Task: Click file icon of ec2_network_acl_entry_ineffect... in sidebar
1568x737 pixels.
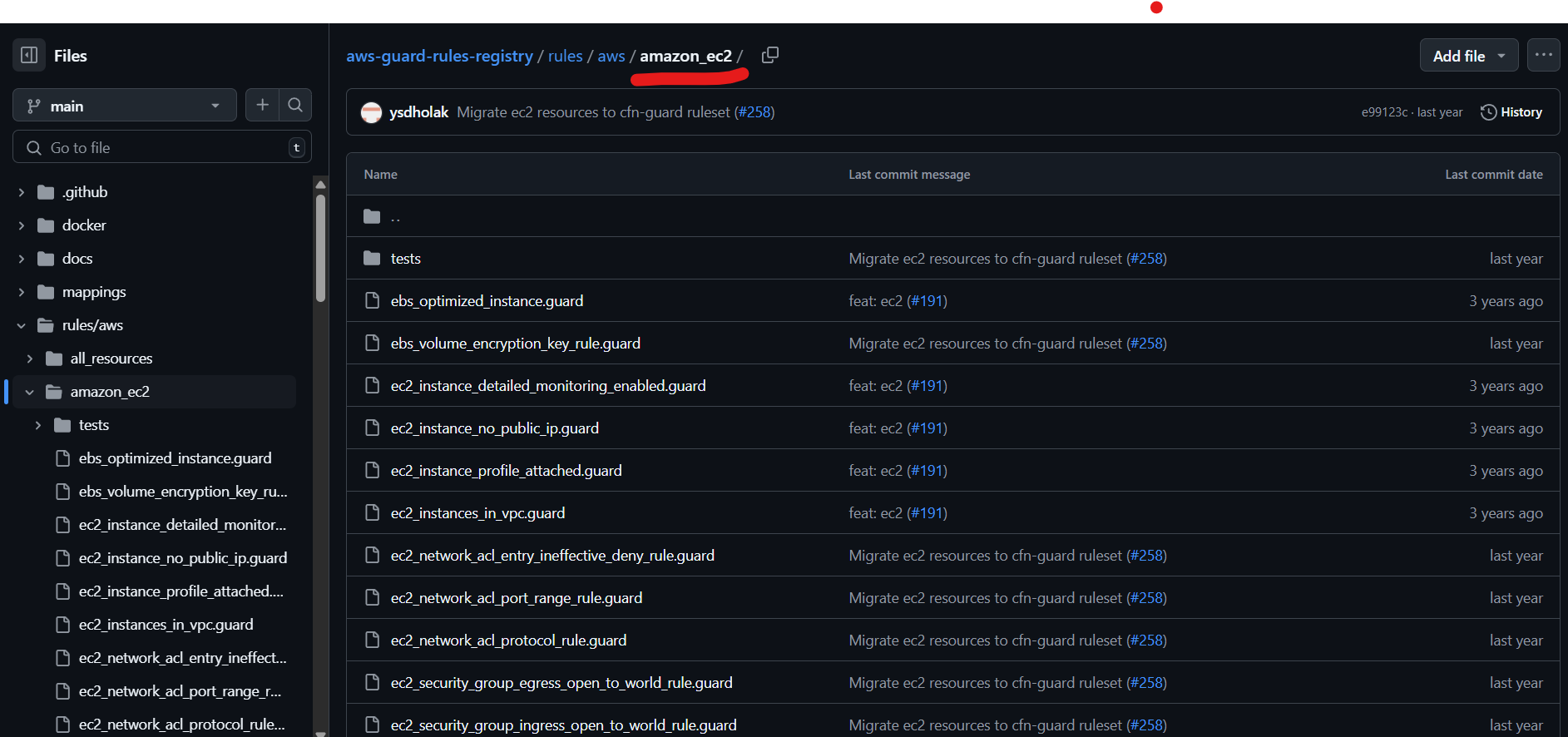Action: tap(62, 658)
